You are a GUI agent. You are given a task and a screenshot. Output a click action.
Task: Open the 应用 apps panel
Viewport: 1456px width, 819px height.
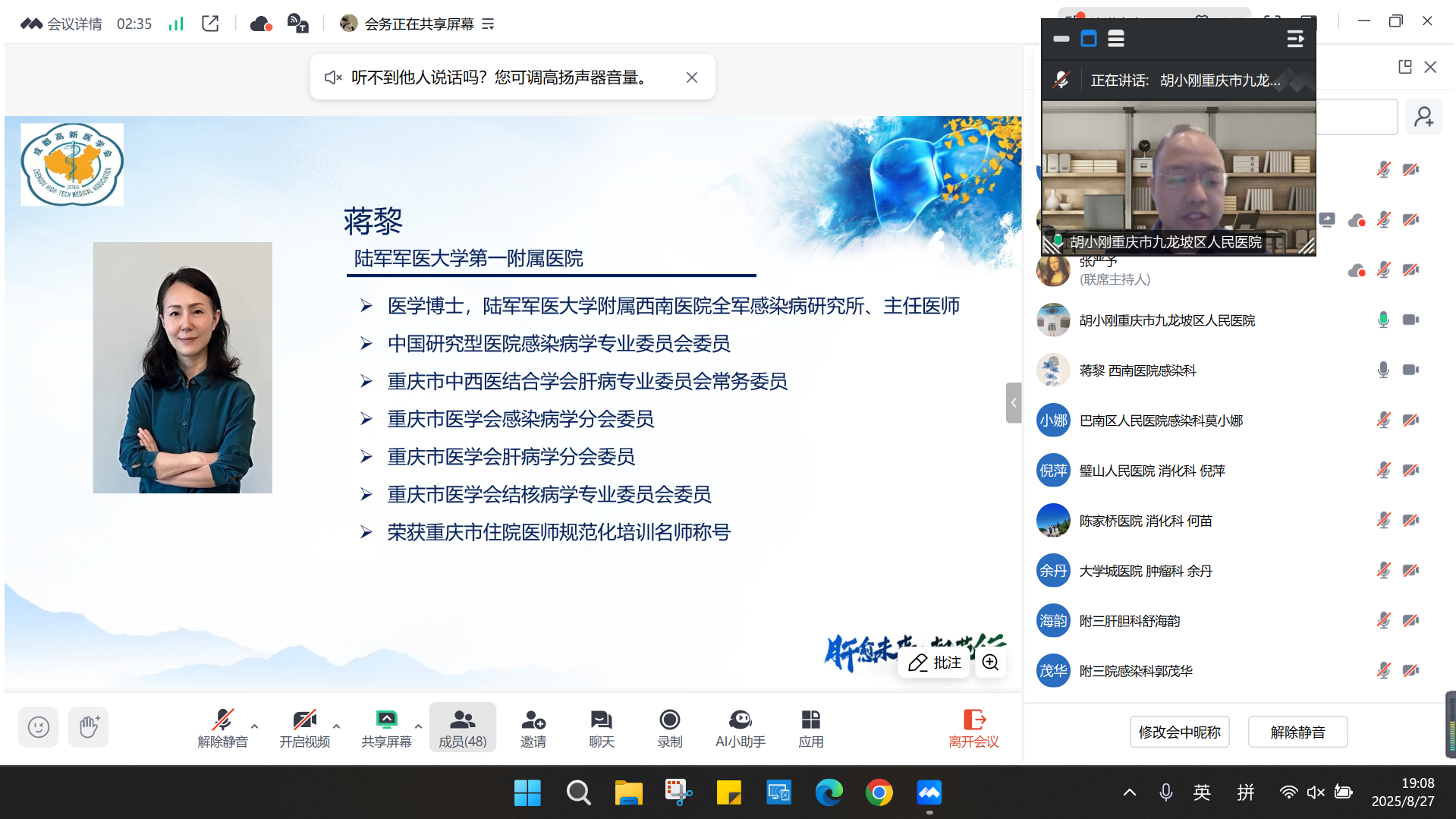point(810,726)
